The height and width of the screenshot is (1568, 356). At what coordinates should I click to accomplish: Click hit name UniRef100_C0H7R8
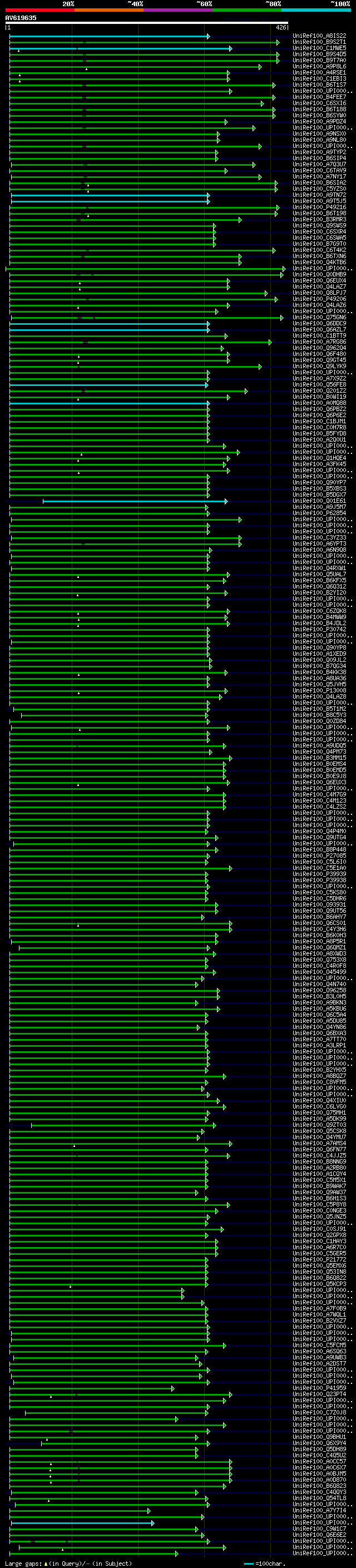coord(319,427)
